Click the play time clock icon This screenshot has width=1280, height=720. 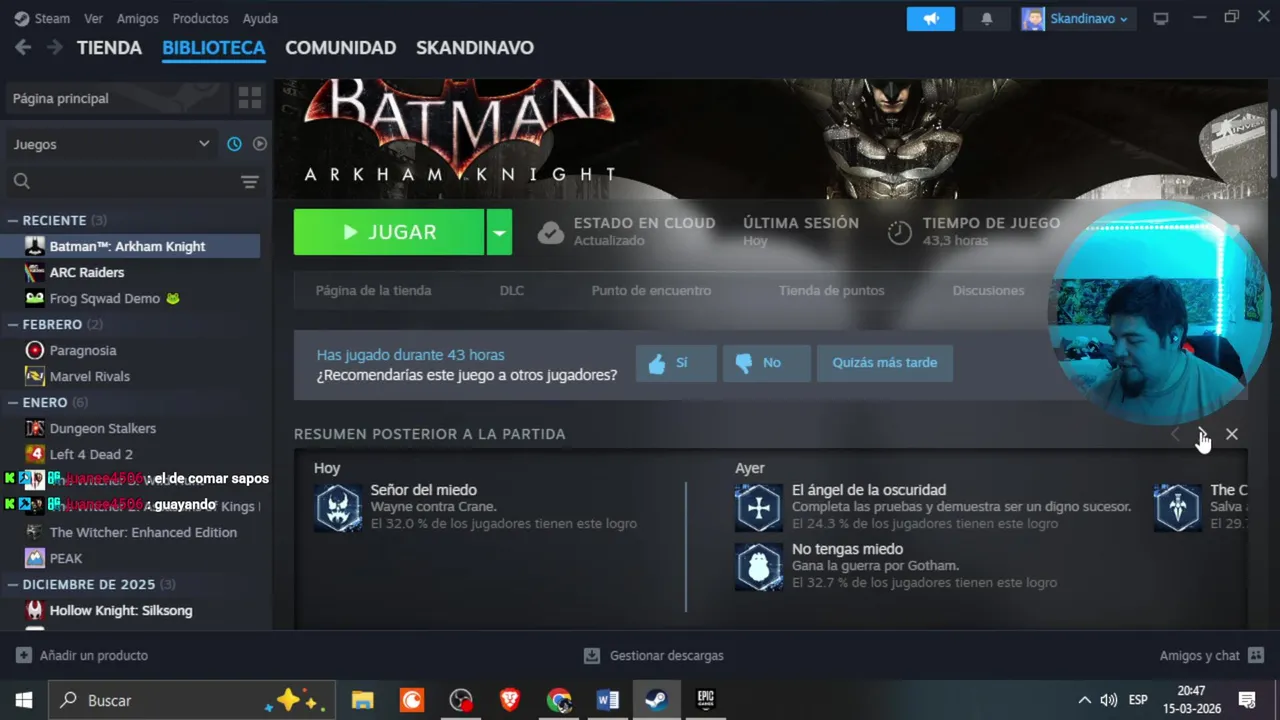[899, 232]
